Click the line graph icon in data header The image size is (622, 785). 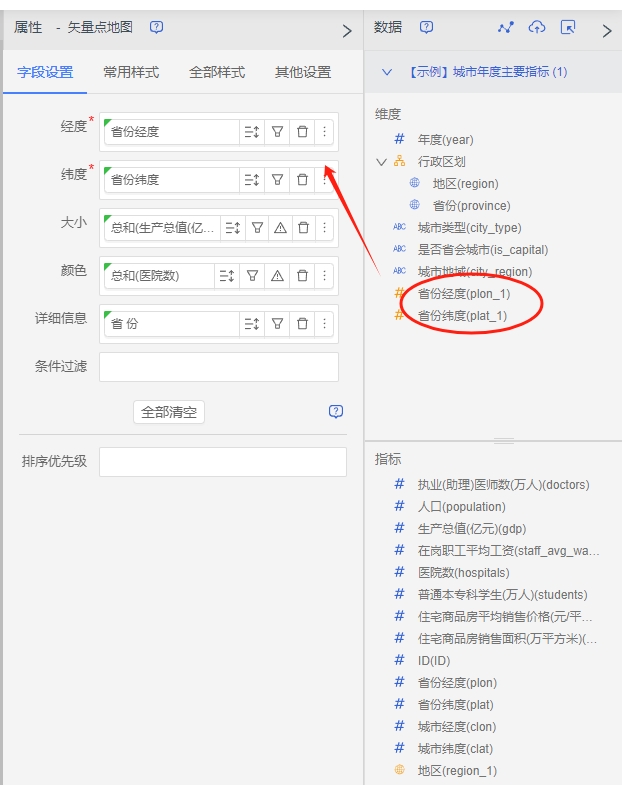tap(505, 28)
